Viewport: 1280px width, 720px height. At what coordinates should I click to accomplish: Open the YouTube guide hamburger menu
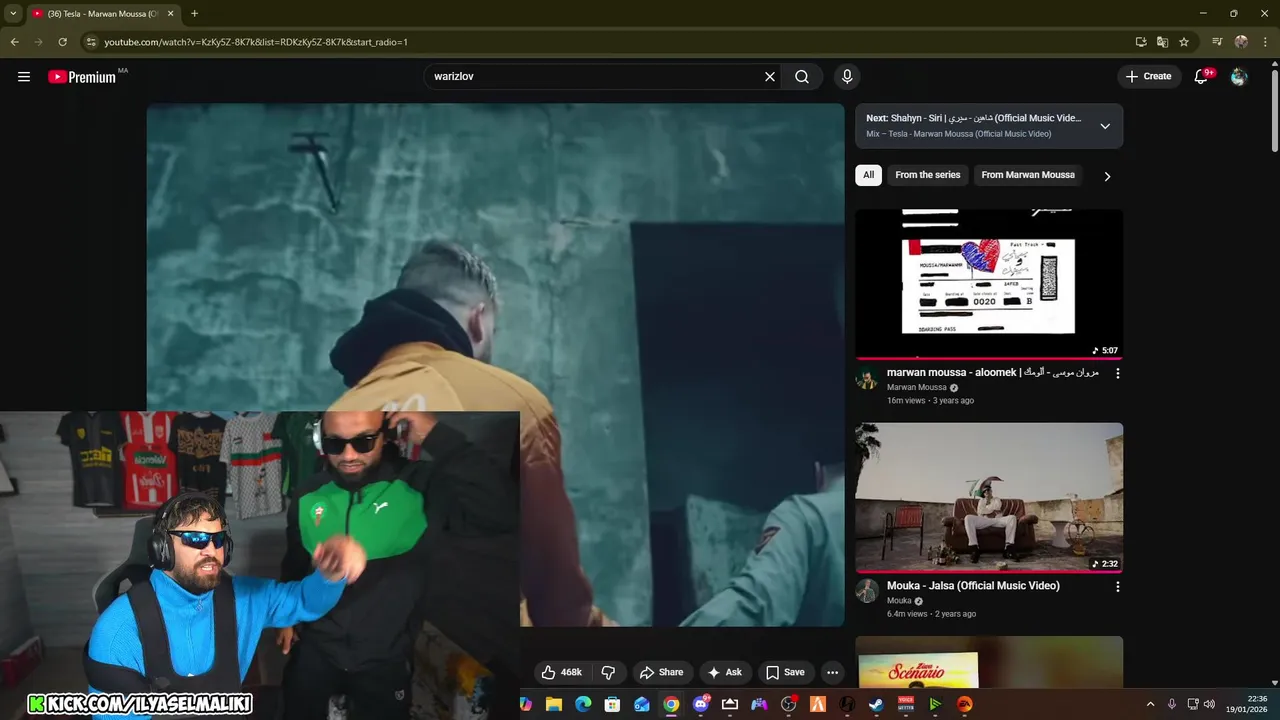(x=24, y=76)
